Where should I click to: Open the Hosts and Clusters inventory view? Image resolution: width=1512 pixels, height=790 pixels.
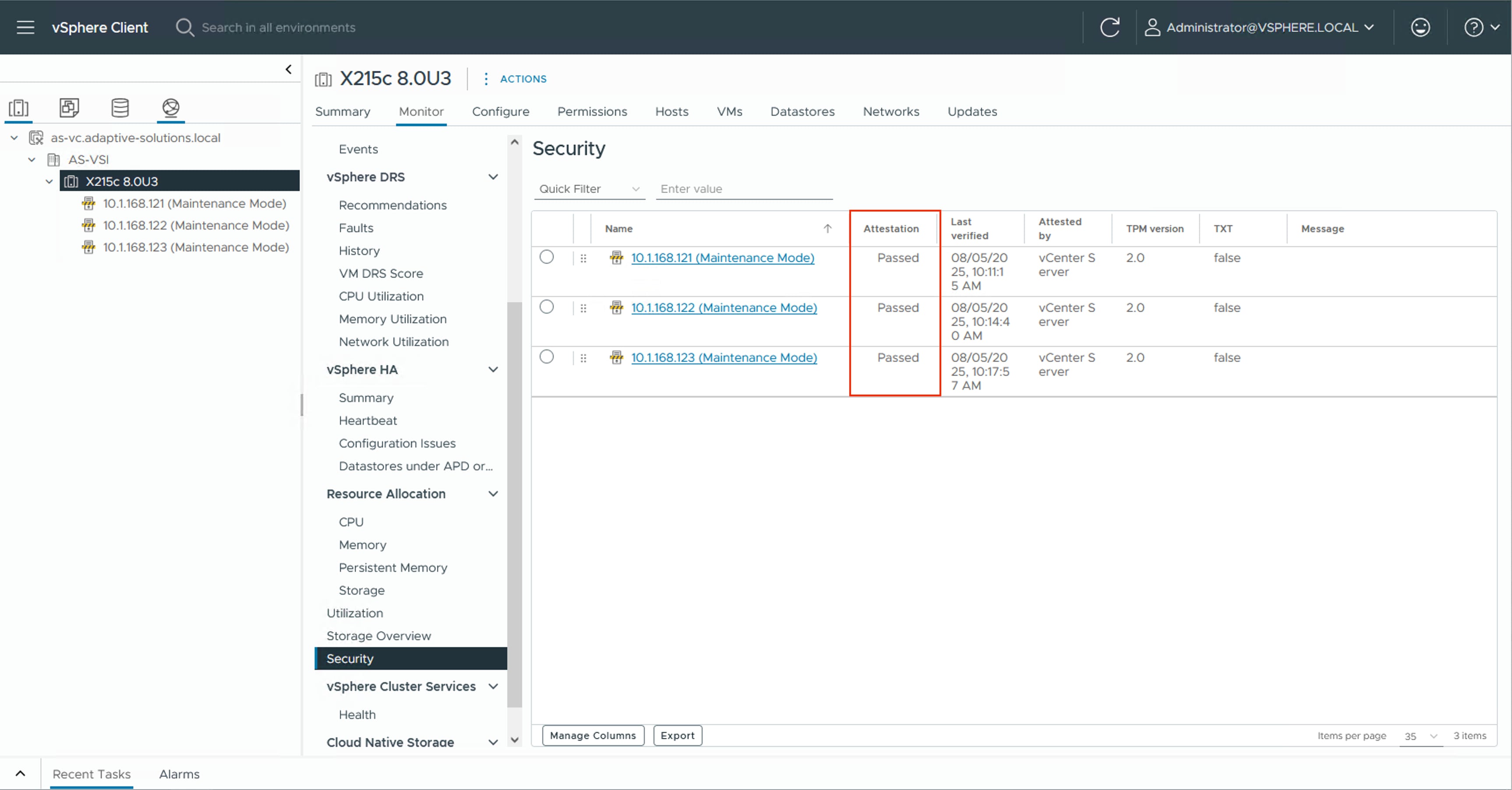click(x=19, y=108)
